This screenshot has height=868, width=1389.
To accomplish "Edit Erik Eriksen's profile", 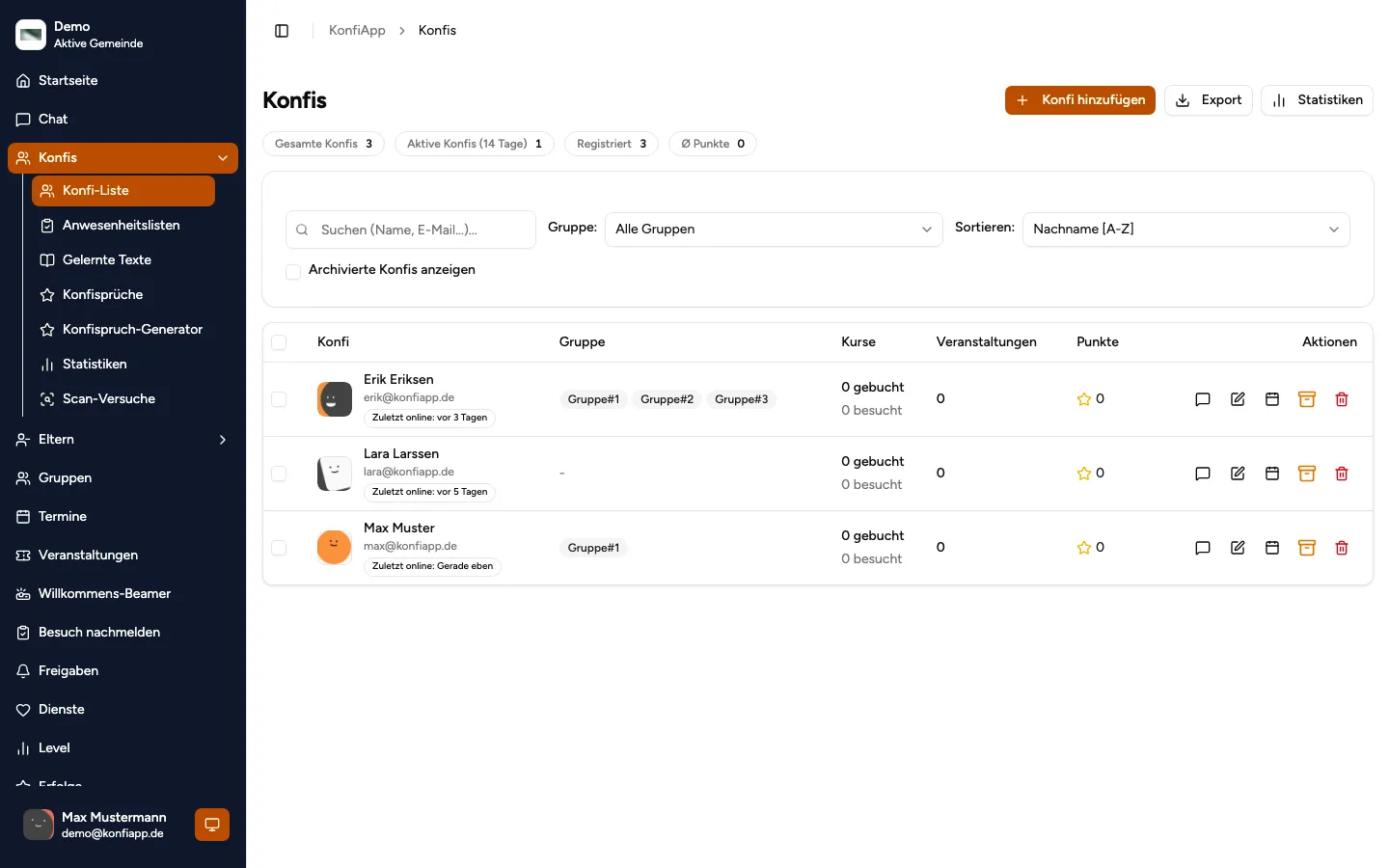I will (x=1238, y=399).
